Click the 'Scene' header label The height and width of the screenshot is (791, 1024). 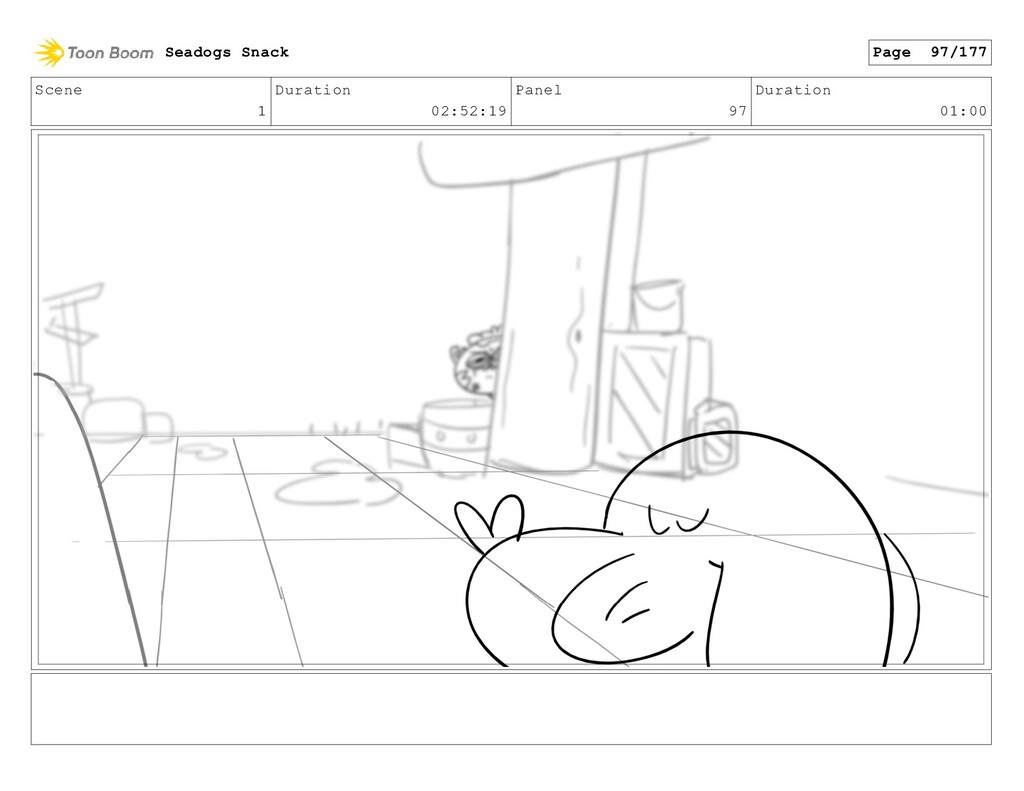(x=59, y=90)
